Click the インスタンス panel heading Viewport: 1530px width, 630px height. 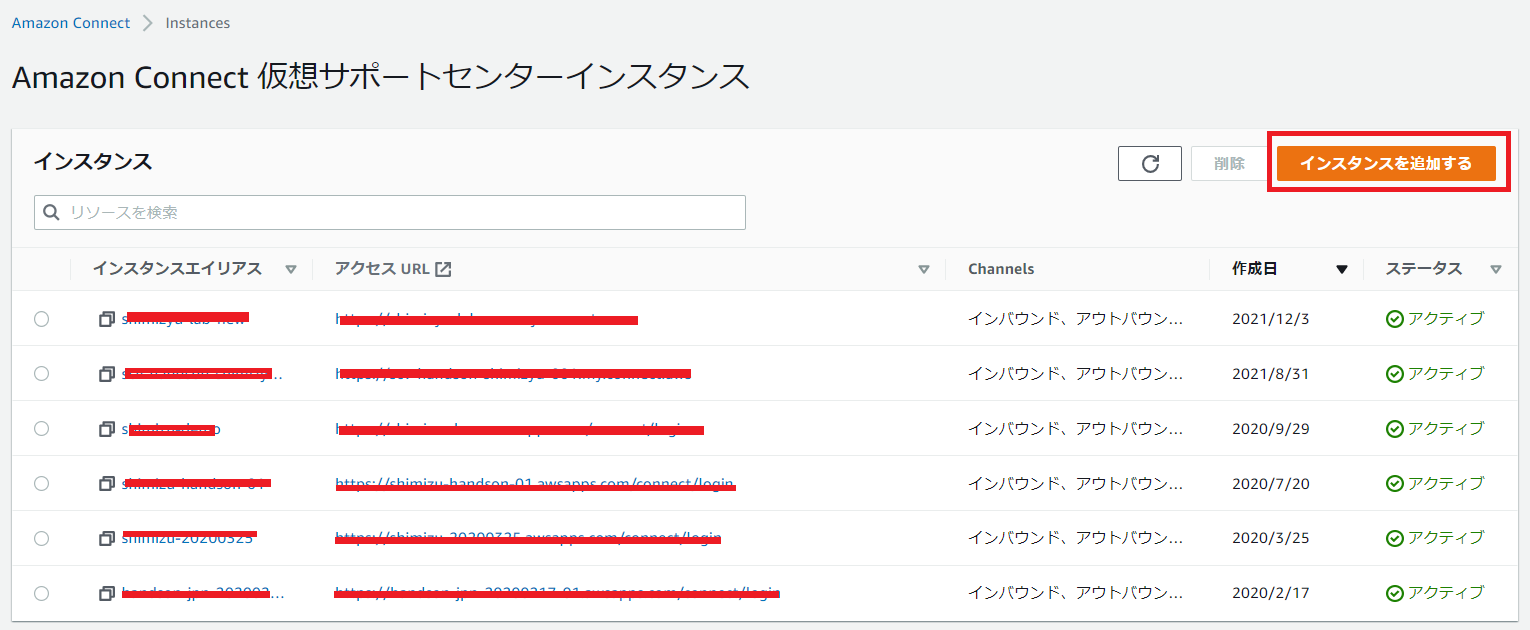(93, 161)
